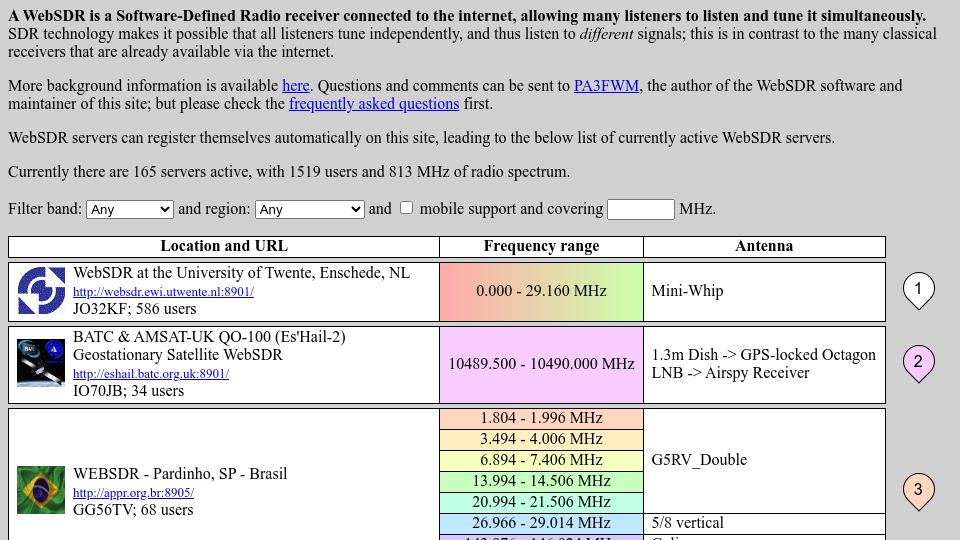Open the appr.org.br:8905 link
Screen dimensions: 960x540
133,492
